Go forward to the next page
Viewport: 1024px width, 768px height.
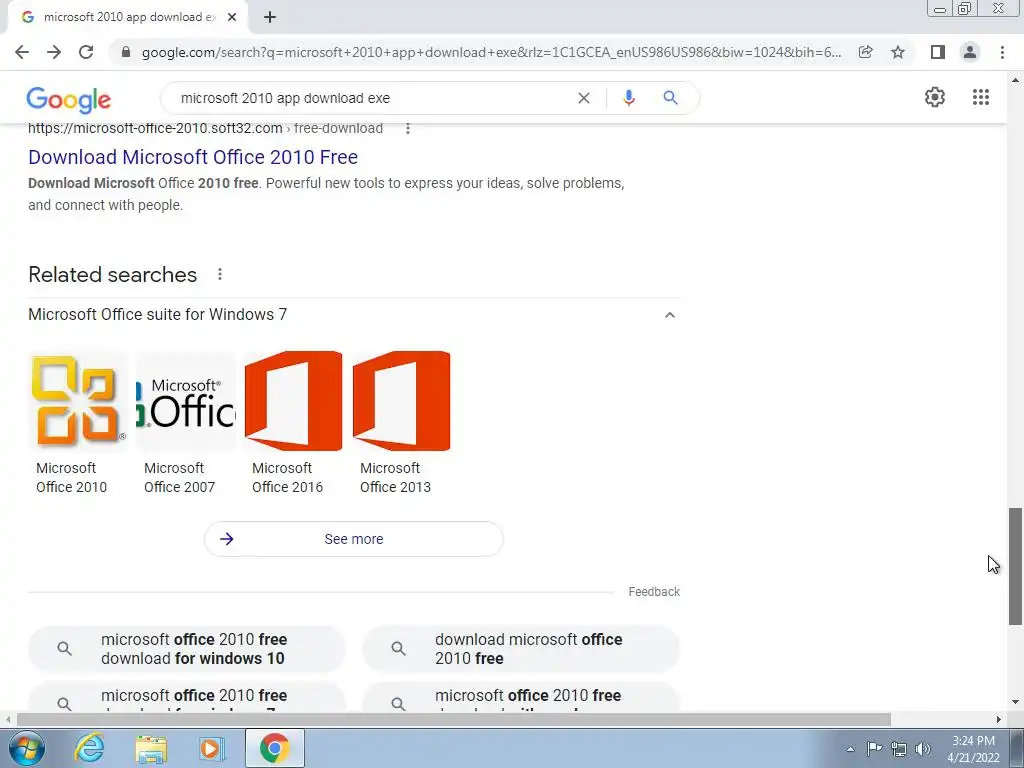point(54,52)
